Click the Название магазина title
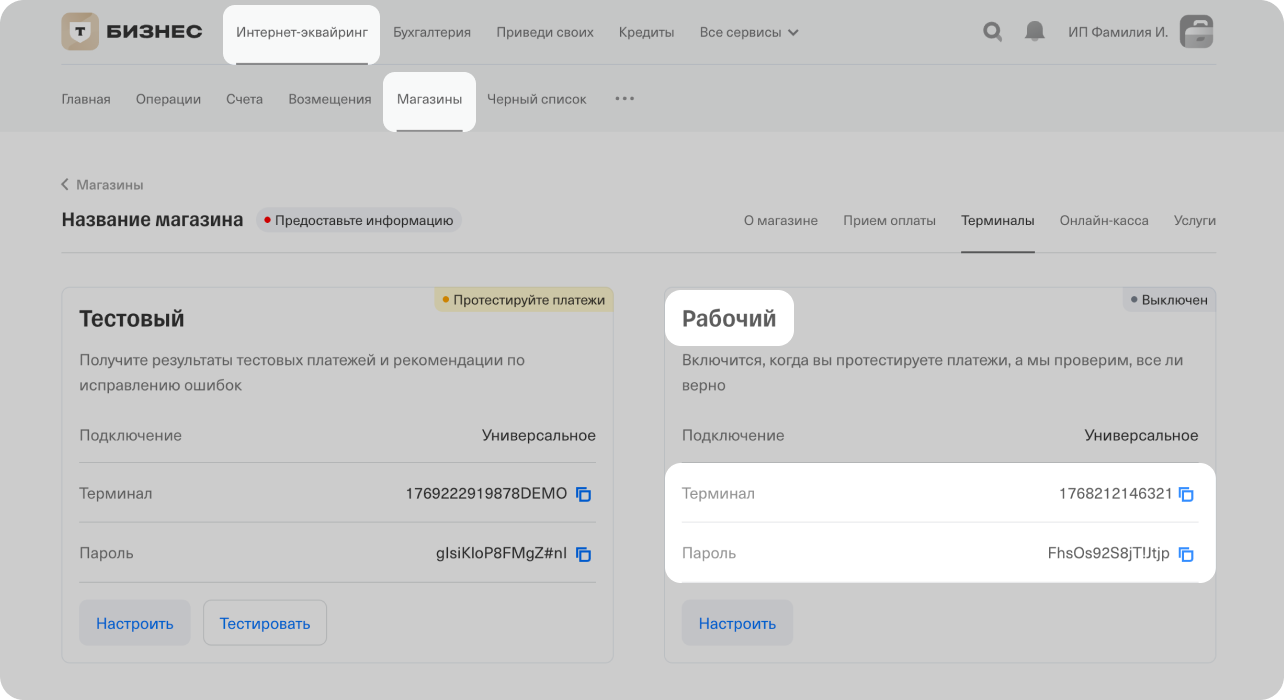The width and height of the screenshot is (1284, 700). (152, 220)
